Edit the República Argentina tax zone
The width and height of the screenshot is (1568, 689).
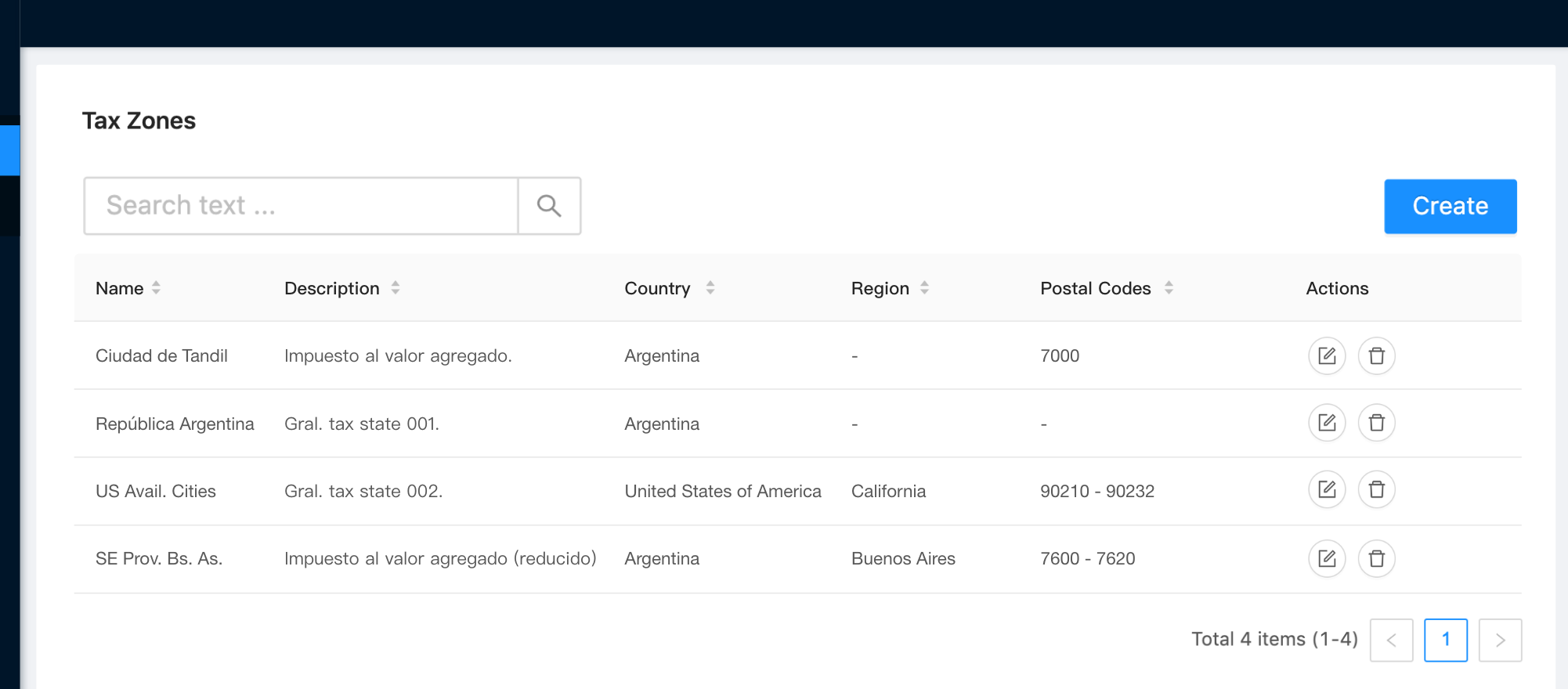pyautogui.click(x=1327, y=424)
